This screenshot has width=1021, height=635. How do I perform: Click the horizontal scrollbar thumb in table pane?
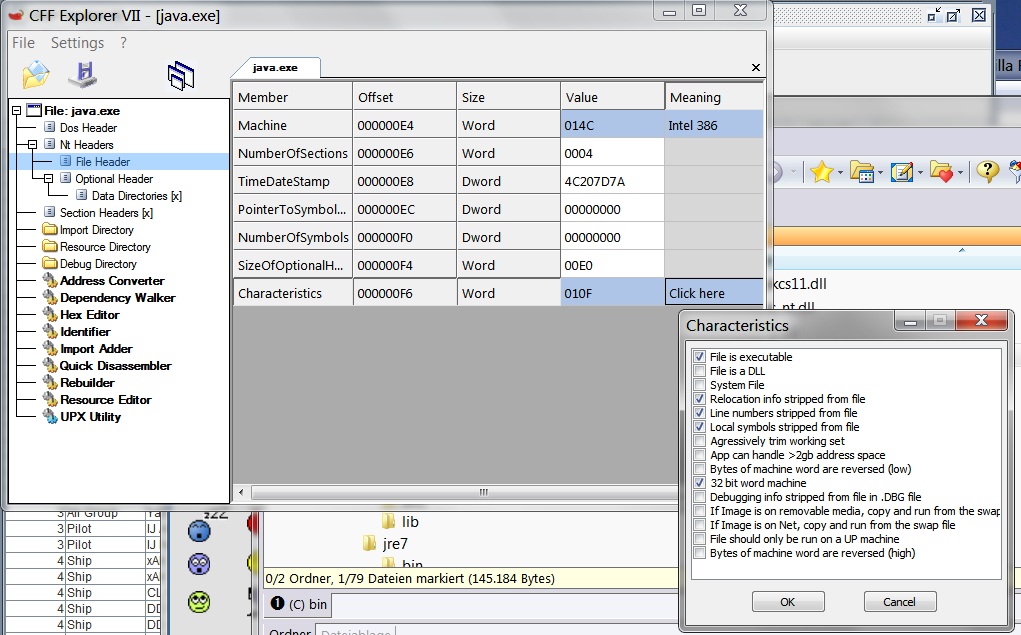(465, 492)
